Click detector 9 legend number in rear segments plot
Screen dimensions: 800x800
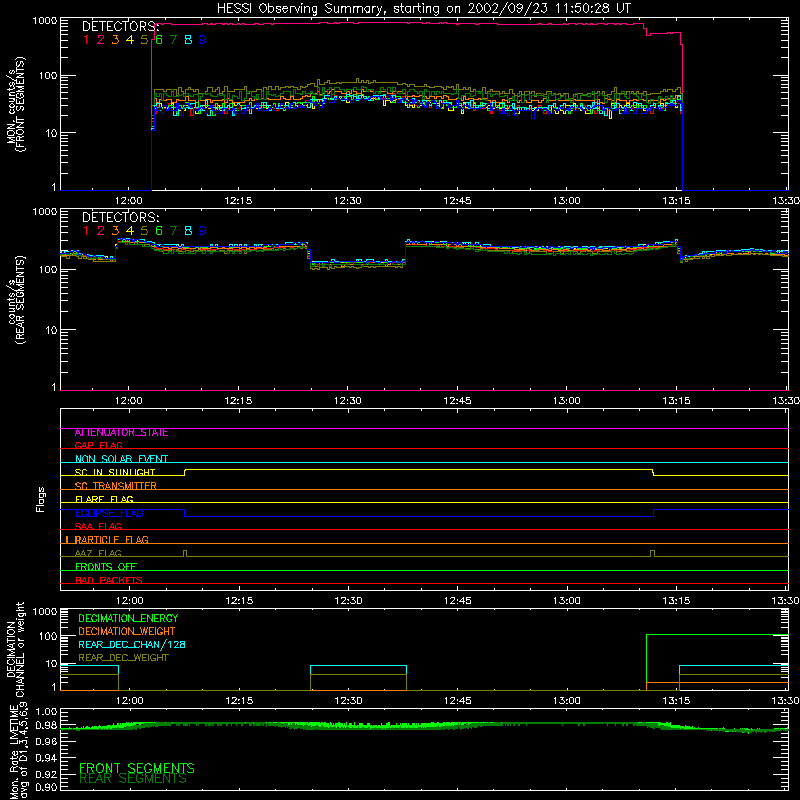pyautogui.click(x=203, y=231)
